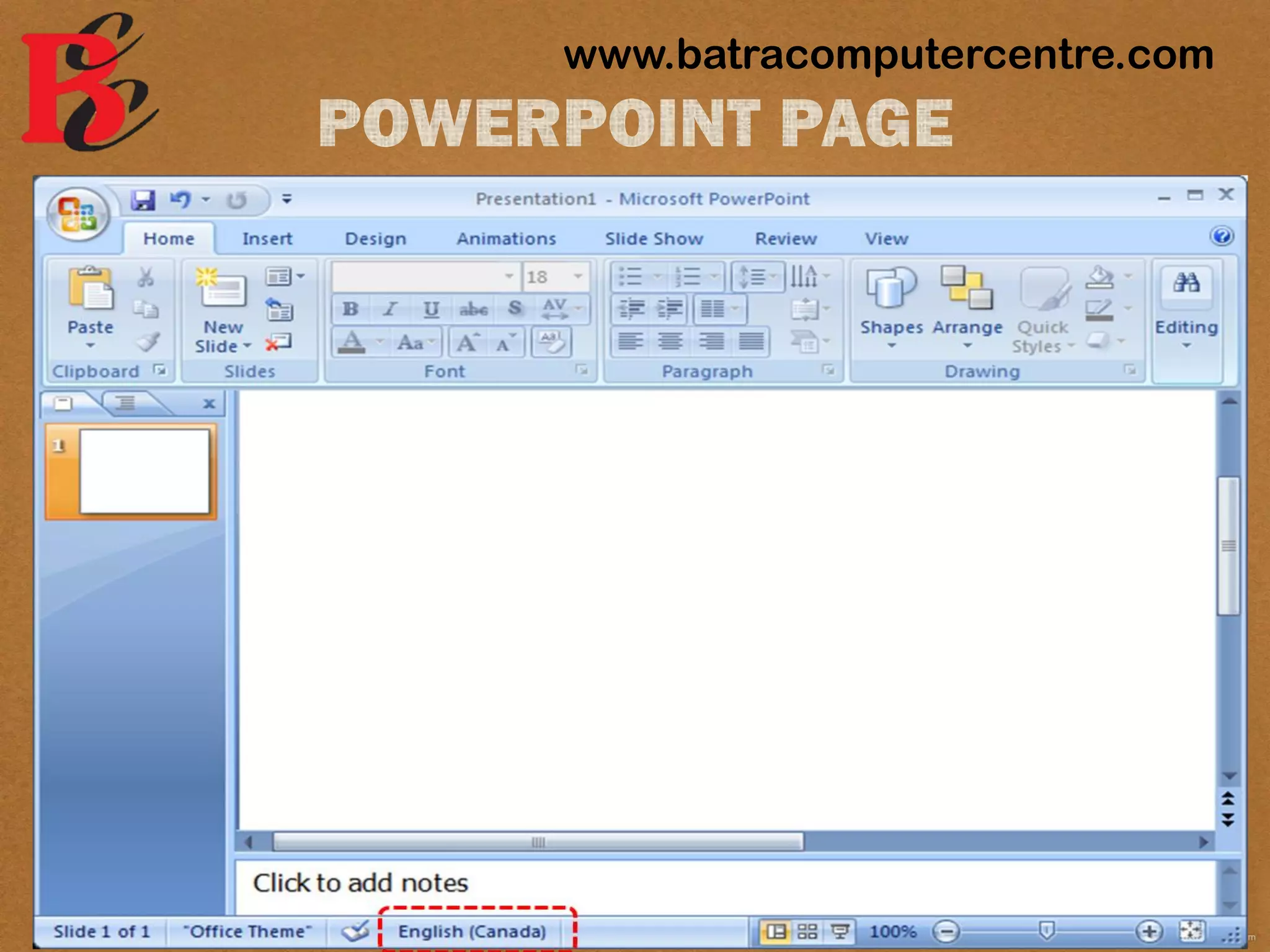Viewport: 1270px width, 952px height.
Task: Click the Redo icon in title bar
Action: click(236, 200)
